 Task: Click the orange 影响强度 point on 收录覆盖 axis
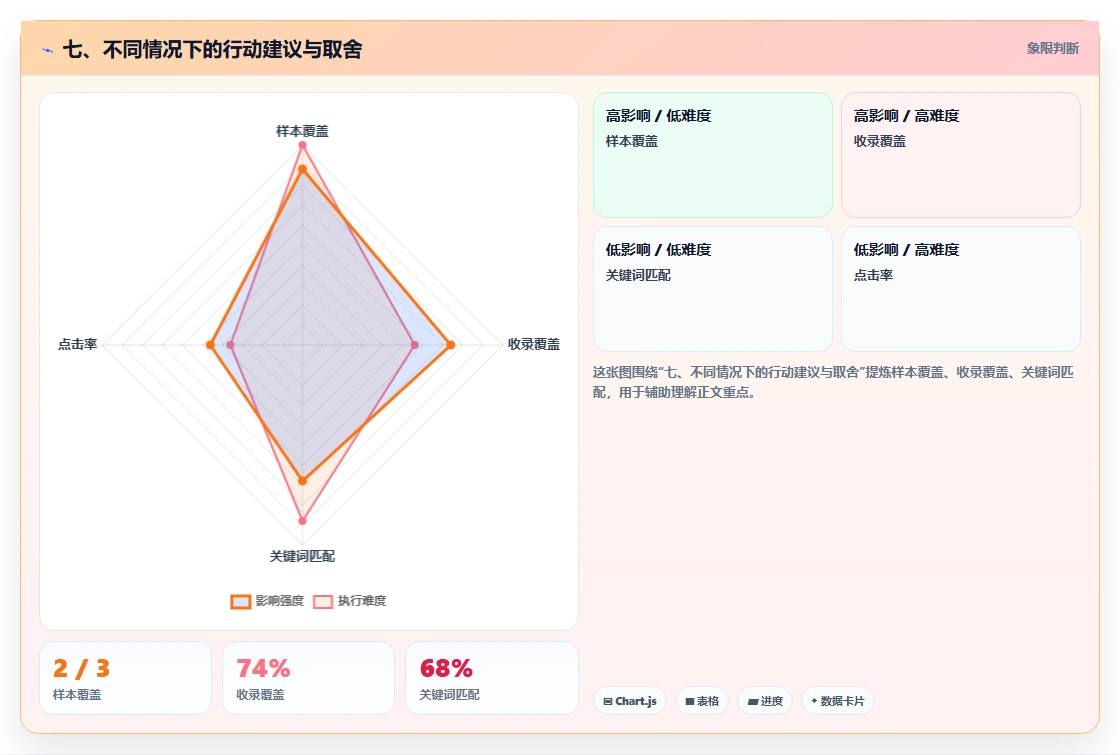[451, 345]
